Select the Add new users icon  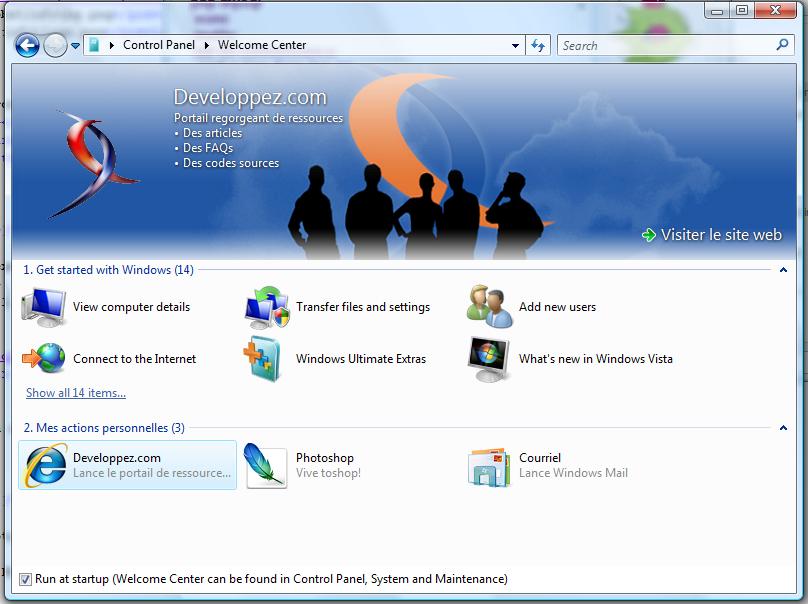coord(490,307)
